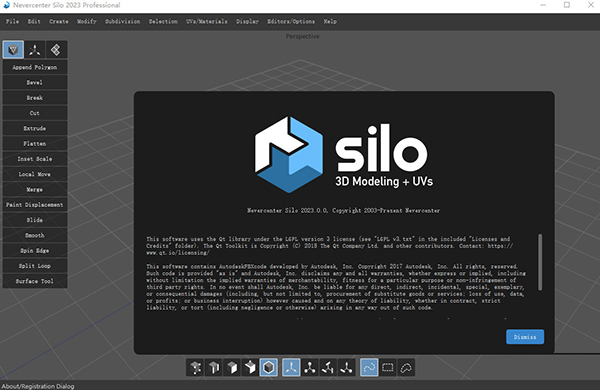
Task: Open the Help menu
Action: tap(330, 21)
